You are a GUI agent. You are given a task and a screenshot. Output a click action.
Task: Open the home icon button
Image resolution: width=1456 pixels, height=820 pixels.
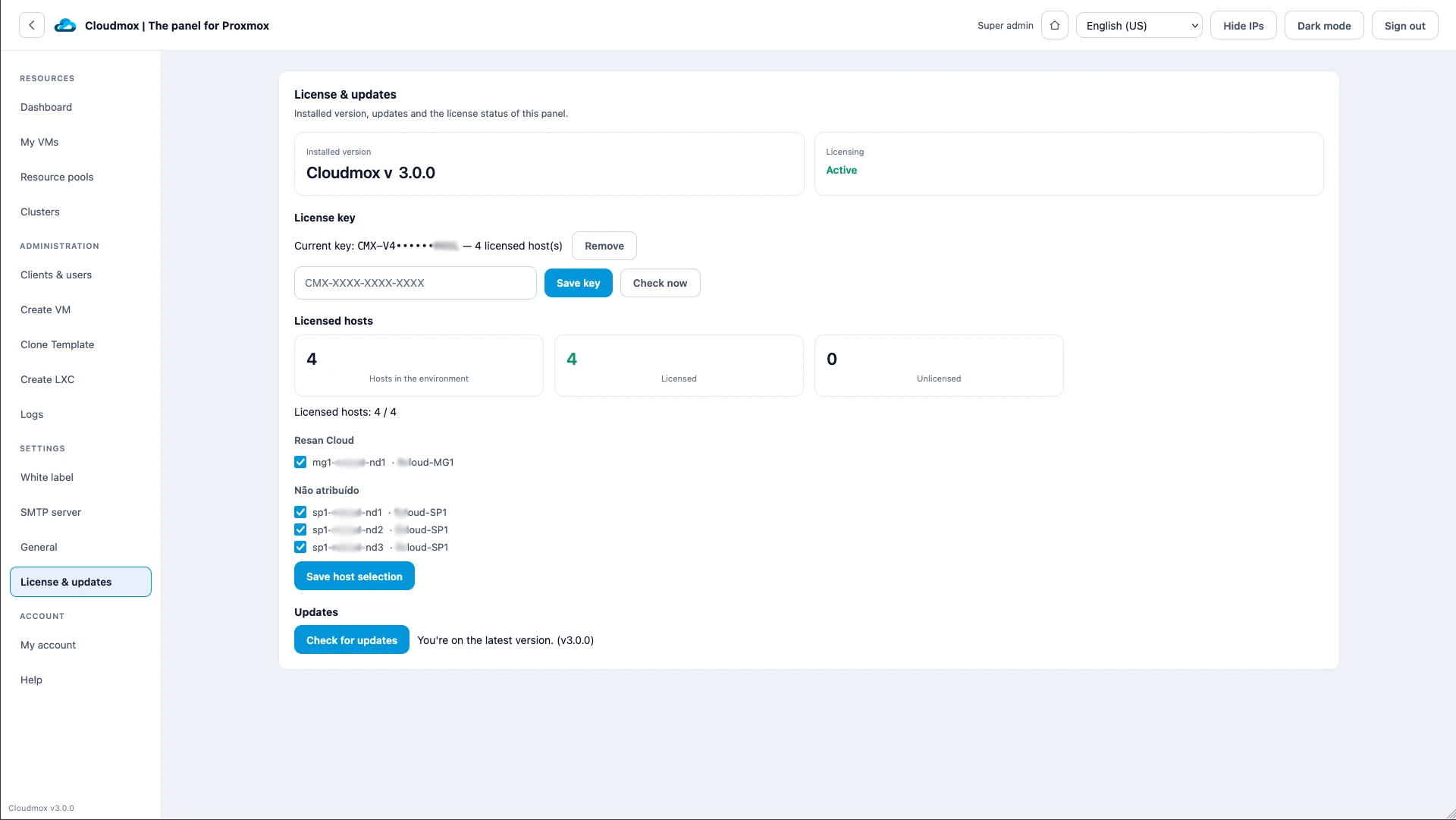click(x=1055, y=25)
